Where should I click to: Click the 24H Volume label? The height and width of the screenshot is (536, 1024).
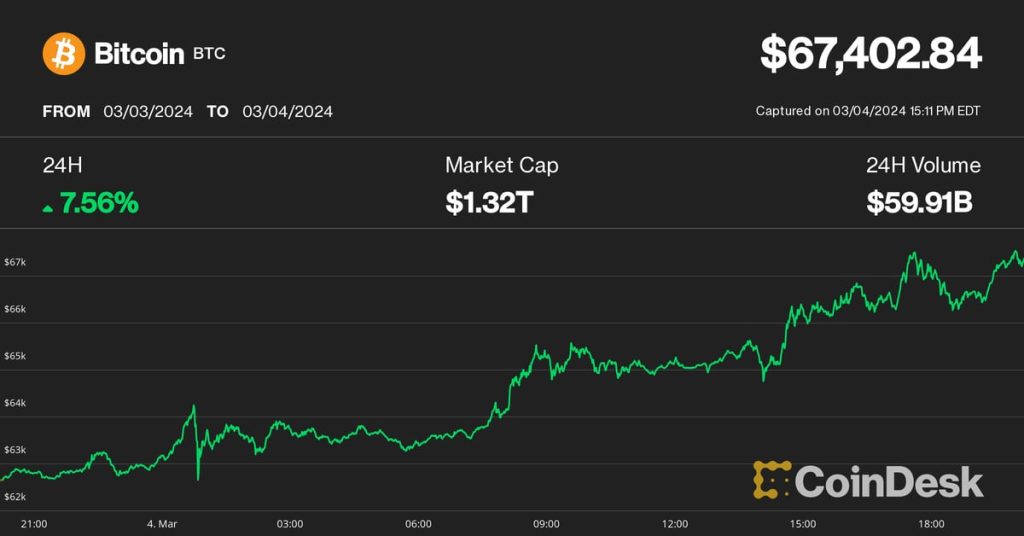pyautogui.click(x=923, y=165)
